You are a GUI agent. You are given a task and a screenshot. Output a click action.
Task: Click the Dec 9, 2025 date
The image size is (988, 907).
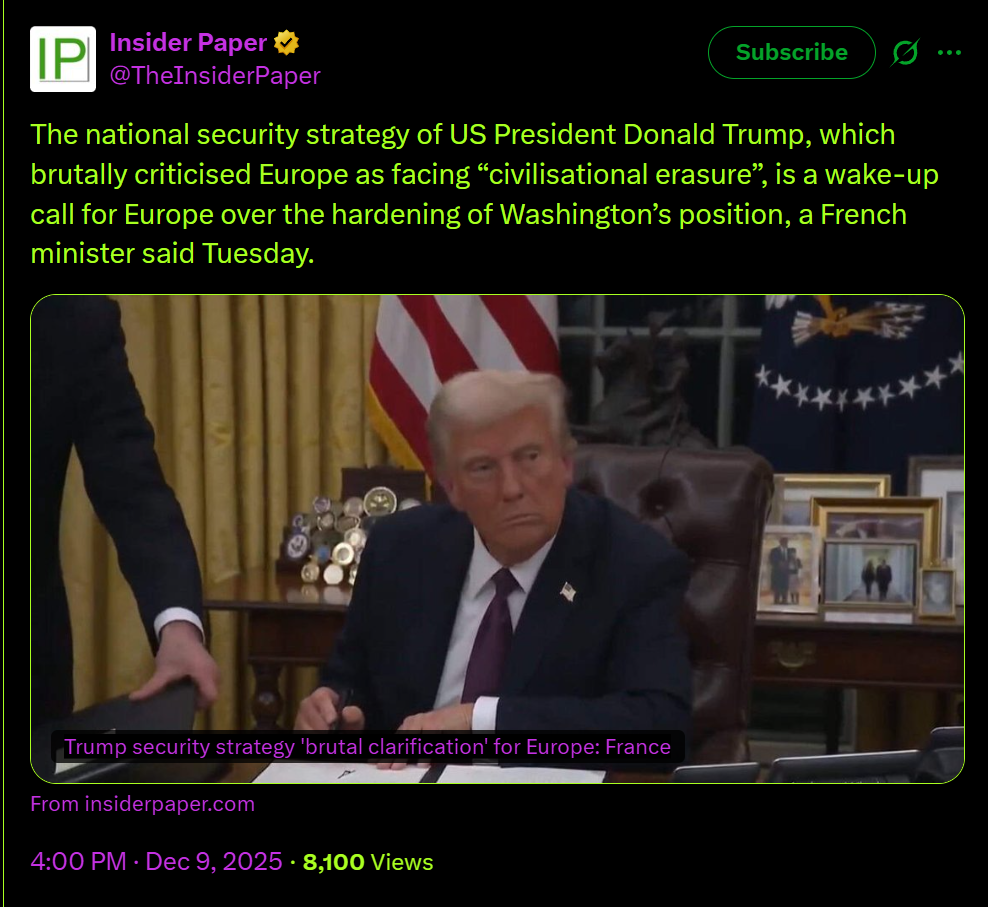click(x=214, y=861)
